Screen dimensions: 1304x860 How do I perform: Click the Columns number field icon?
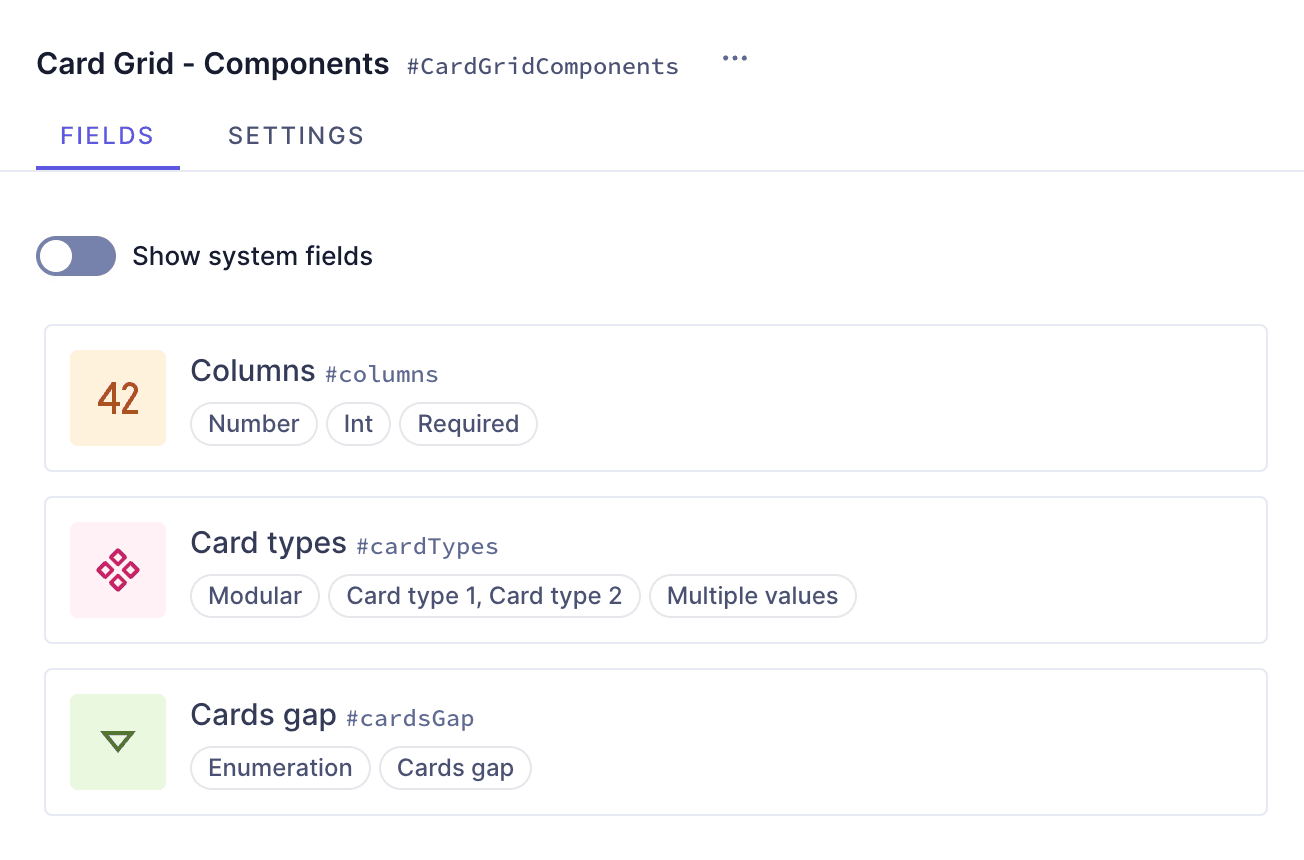pyautogui.click(x=117, y=398)
